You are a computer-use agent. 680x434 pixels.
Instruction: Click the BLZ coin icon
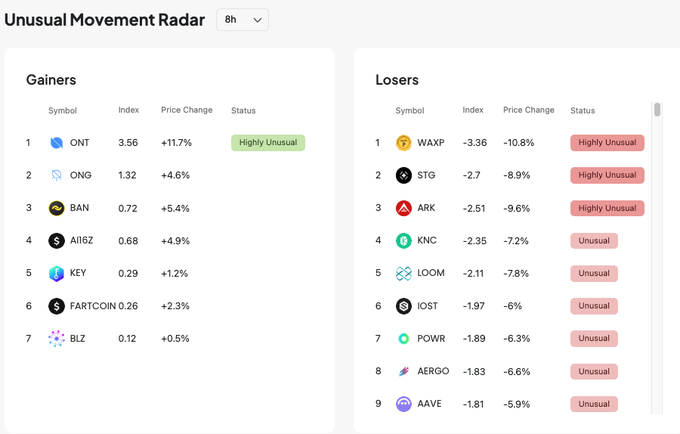click(x=57, y=338)
